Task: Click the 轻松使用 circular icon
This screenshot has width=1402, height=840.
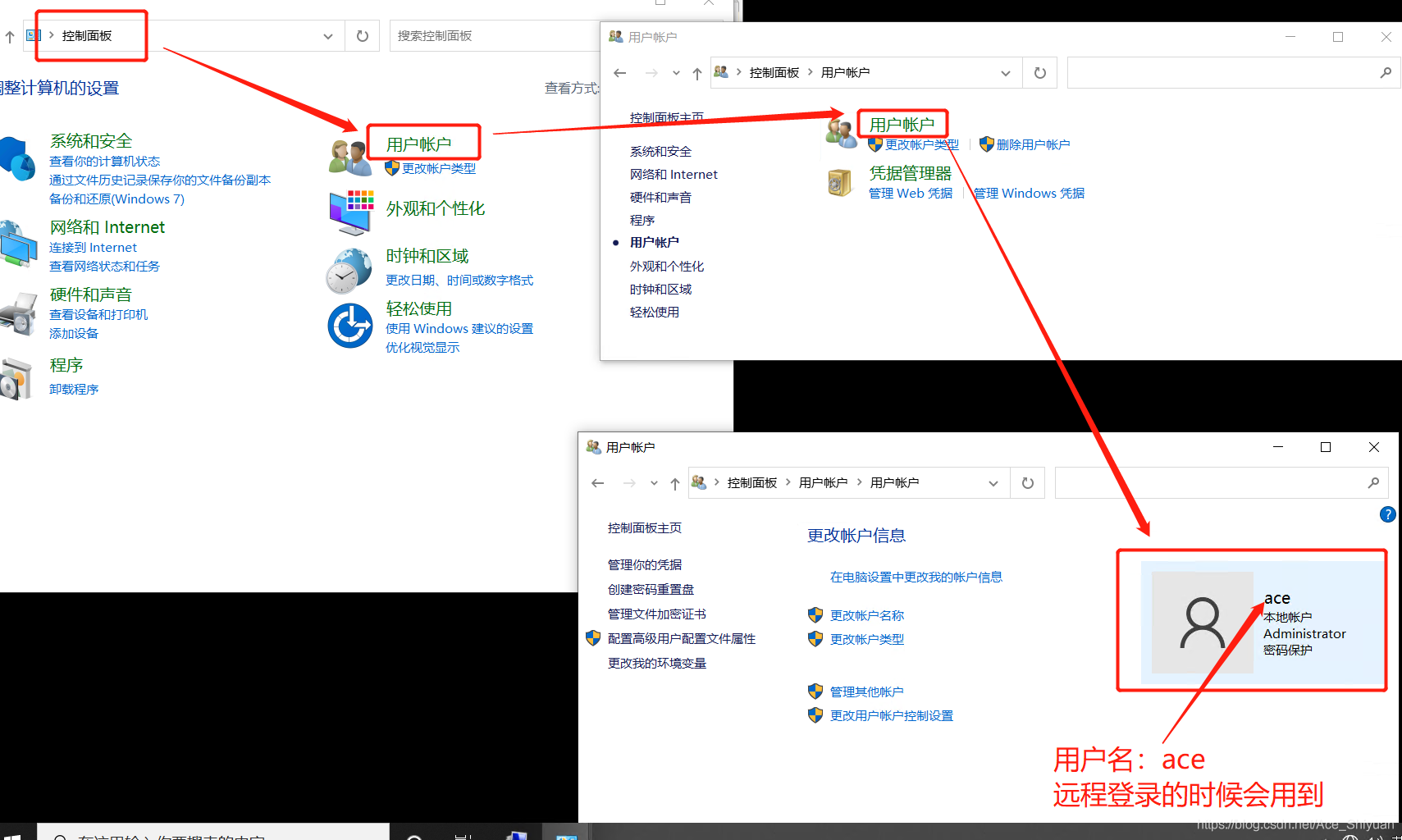Action: (x=350, y=325)
